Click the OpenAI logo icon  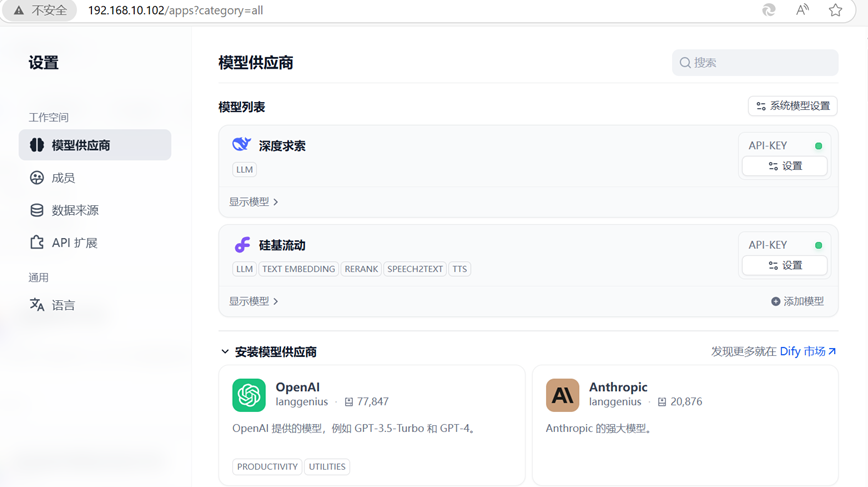(x=249, y=395)
